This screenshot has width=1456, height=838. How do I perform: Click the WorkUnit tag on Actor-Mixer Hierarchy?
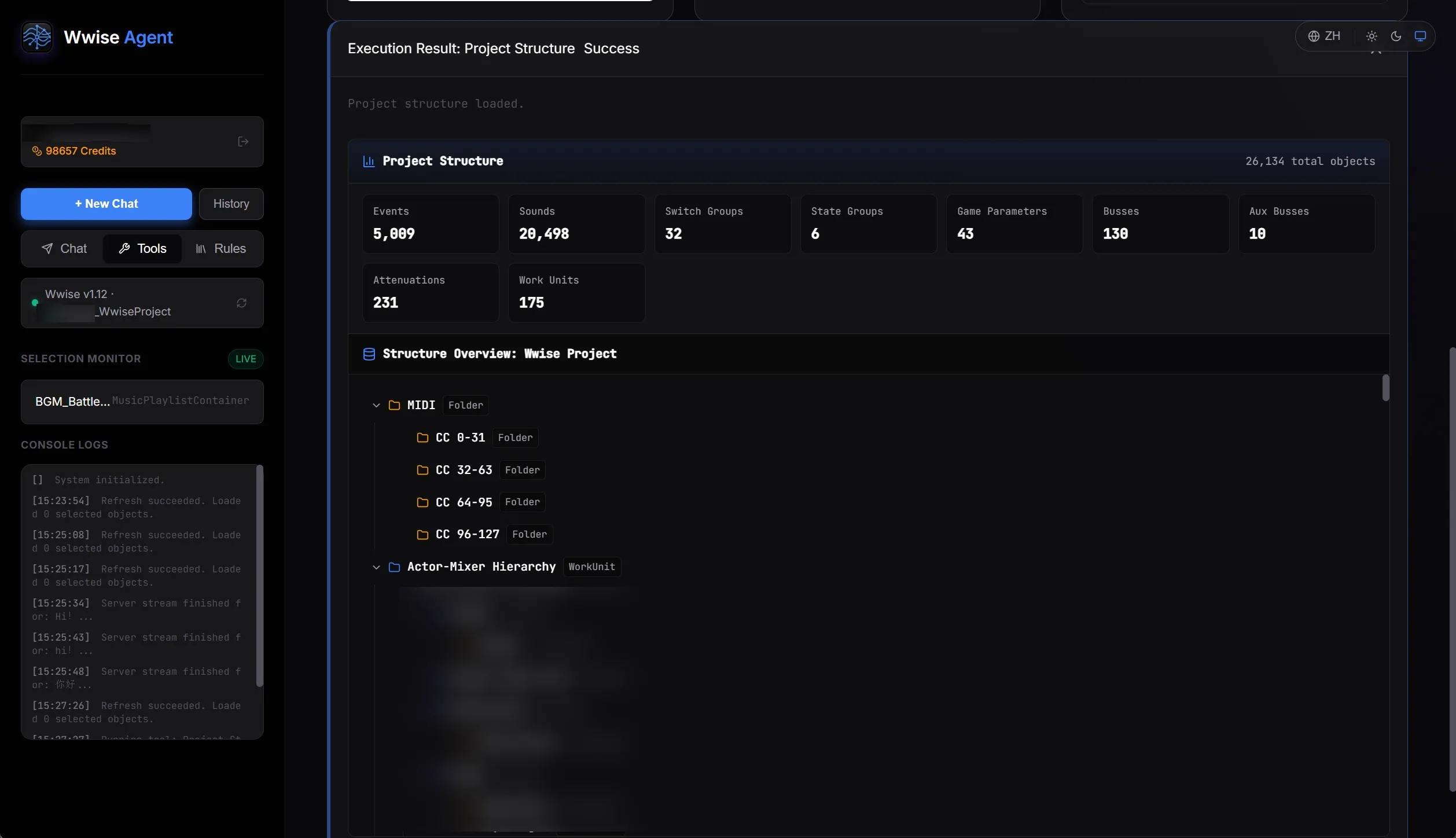(x=591, y=567)
